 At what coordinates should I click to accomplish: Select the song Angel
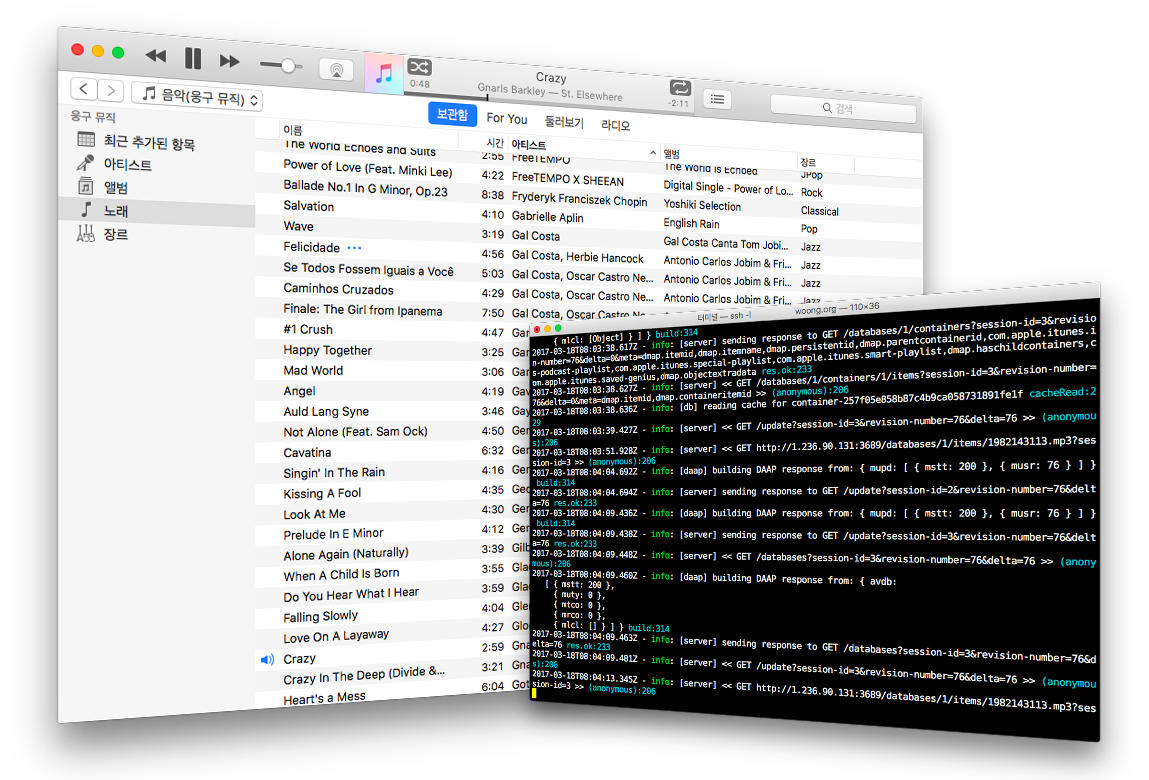pyautogui.click(x=299, y=391)
